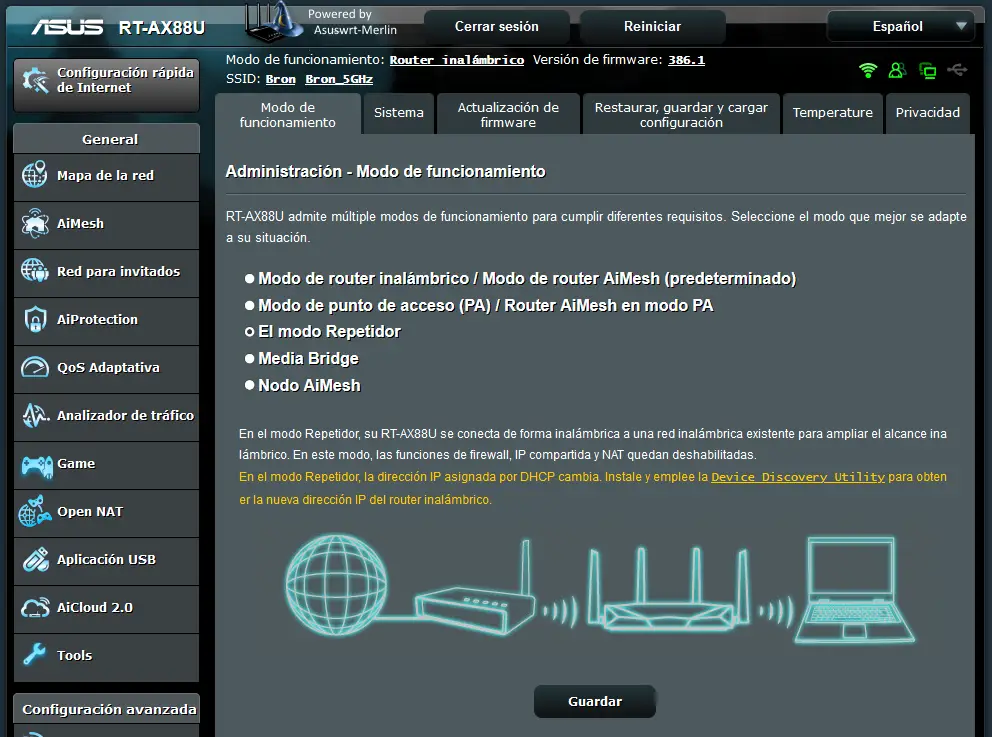The width and height of the screenshot is (992, 737).
Task: Click the Red para invitados icon
Action: click(x=34, y=271)
